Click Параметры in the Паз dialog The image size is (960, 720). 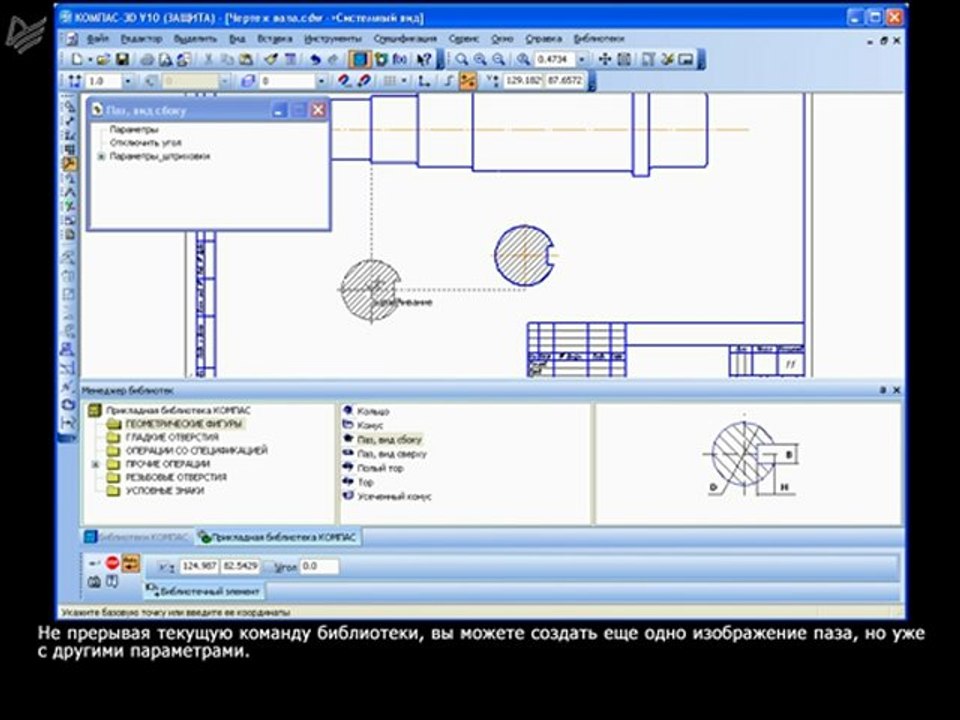point(133,130)
